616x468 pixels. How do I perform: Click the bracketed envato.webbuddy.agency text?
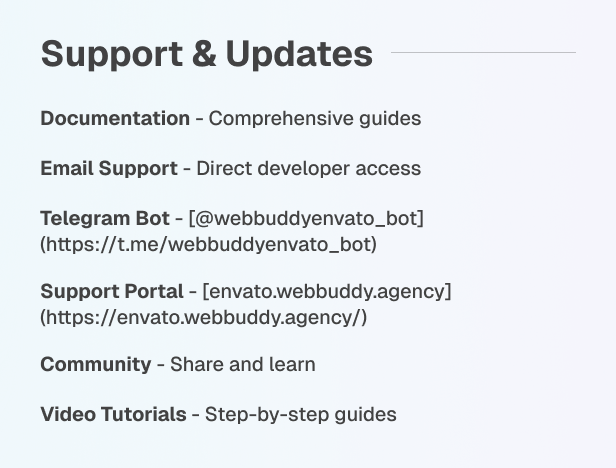[x=327, y=292]
